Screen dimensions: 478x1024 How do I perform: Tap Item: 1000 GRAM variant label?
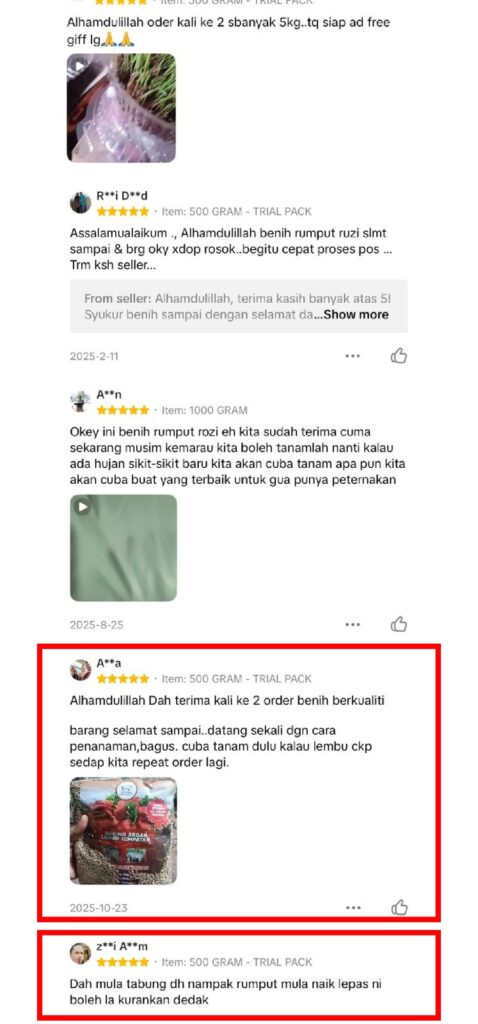(204, 410)
